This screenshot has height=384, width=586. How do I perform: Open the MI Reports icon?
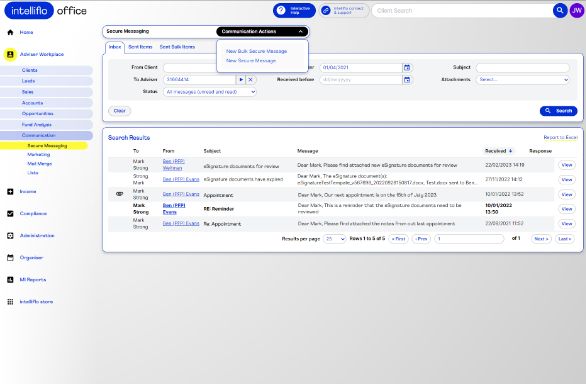tap(10, 280)
